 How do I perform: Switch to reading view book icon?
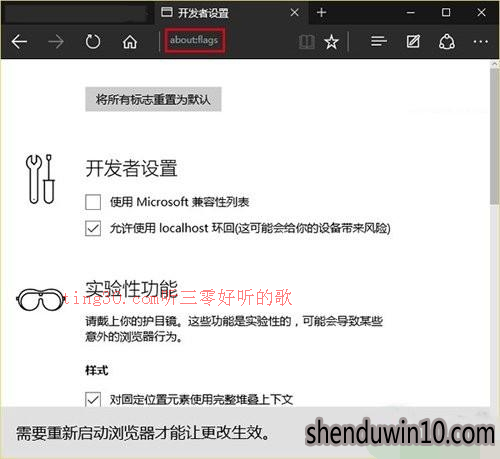(x=306, y=42)
